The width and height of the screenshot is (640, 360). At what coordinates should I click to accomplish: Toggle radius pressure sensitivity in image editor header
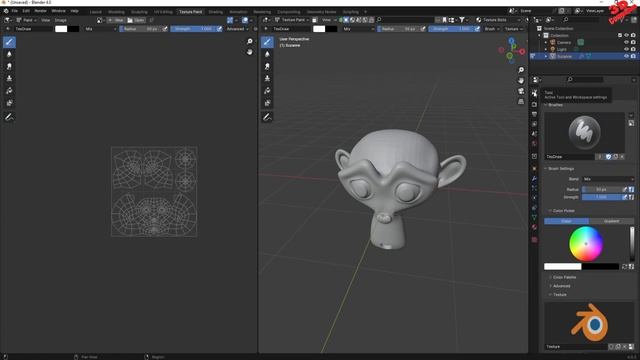pos(165,29)
